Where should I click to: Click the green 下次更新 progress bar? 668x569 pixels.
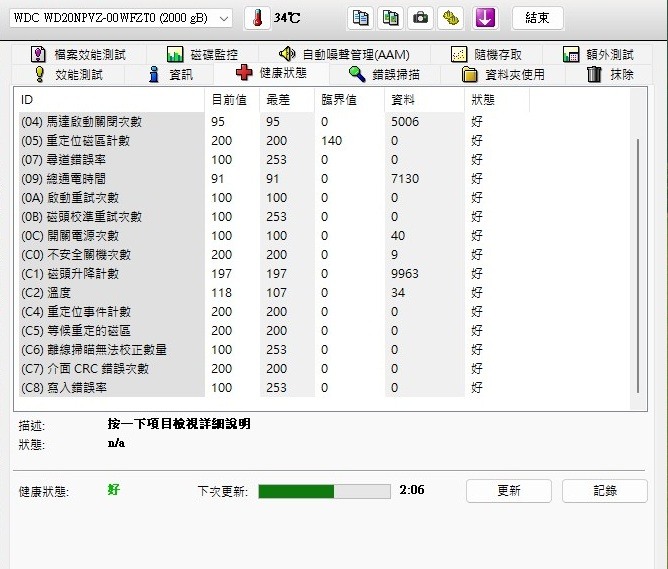click(x=324, y=491)
